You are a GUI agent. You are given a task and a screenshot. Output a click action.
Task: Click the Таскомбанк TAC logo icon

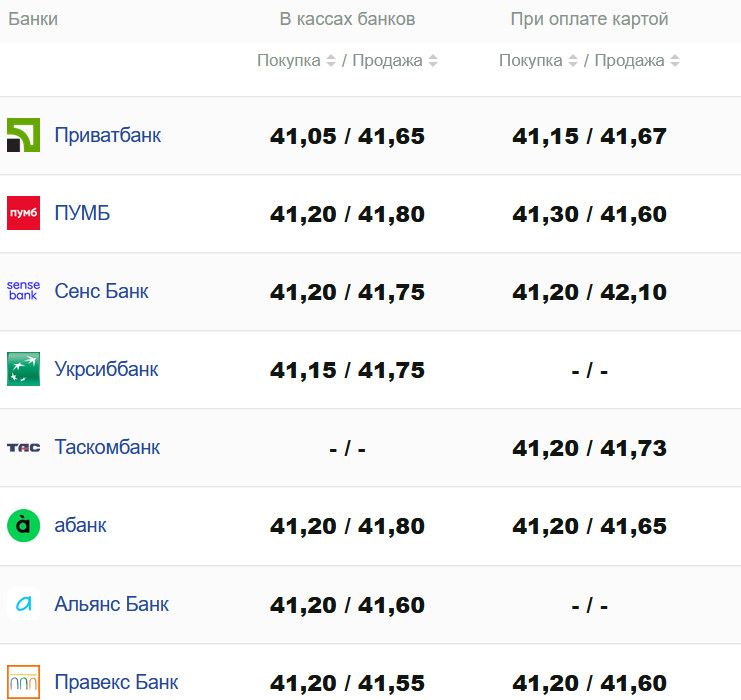[23, 447]
